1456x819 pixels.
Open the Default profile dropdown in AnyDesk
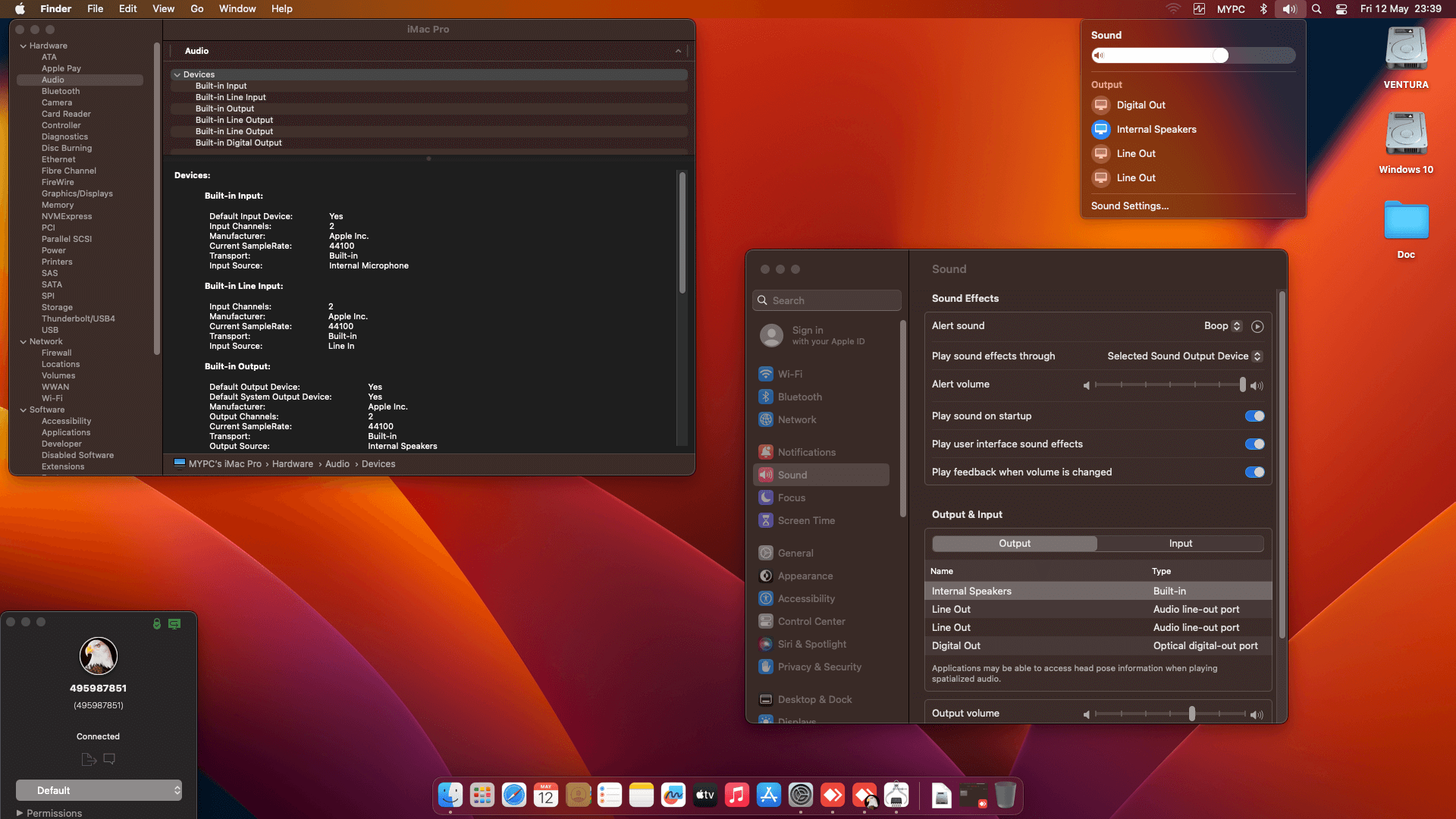(x=99, y=790)
